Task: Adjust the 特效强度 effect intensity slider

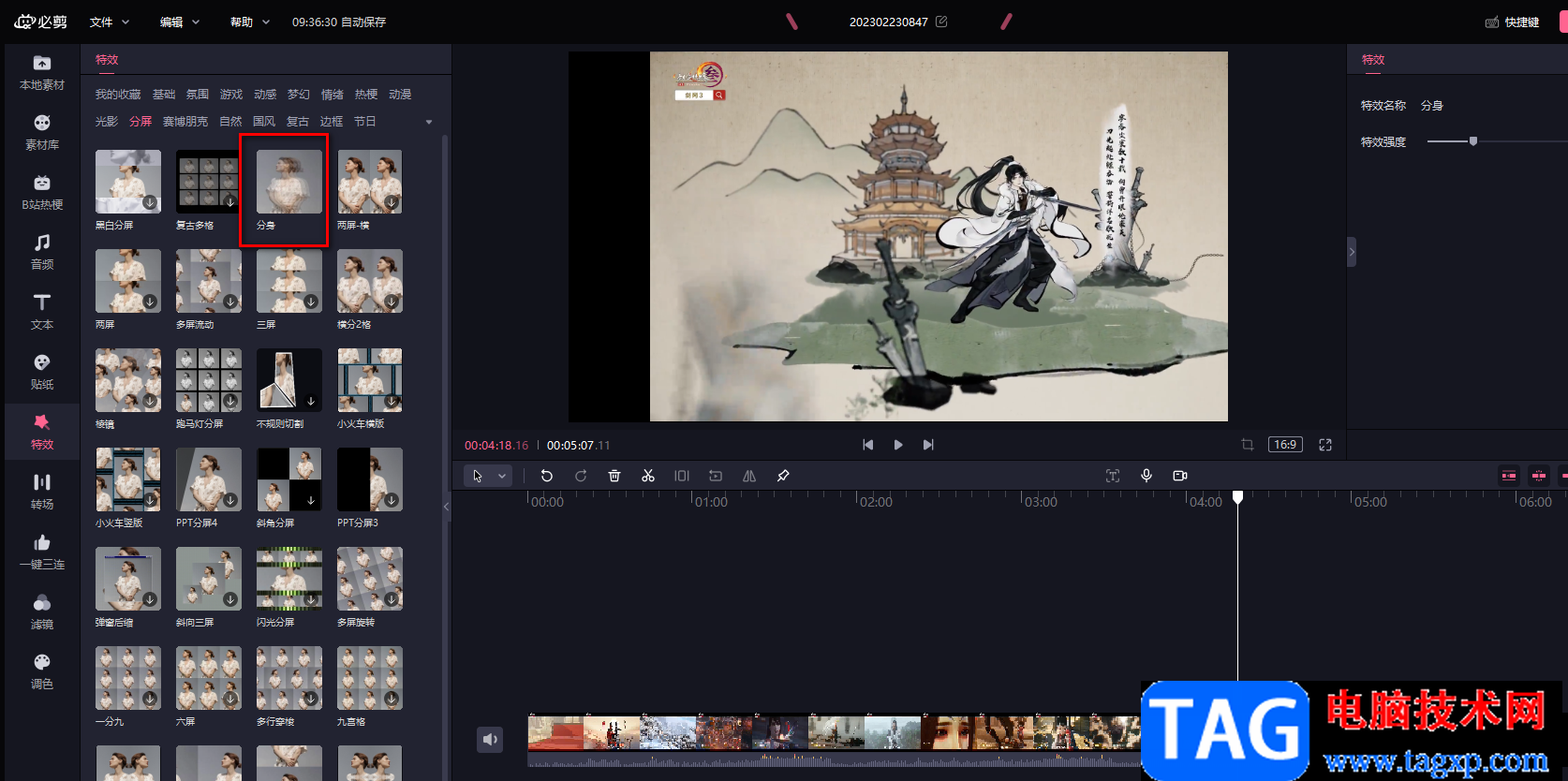Action: pos(1473,141)
